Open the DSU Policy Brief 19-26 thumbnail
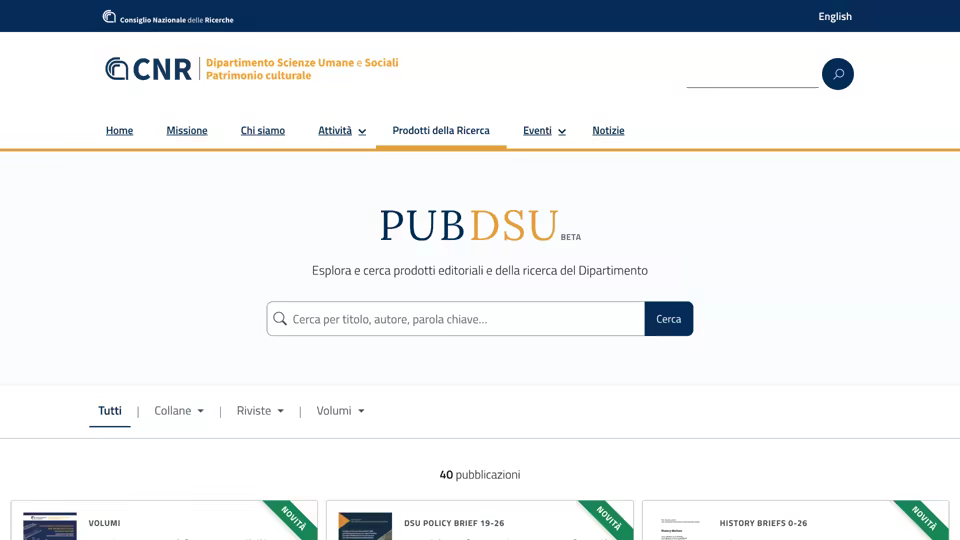 click(x=365, y=526)
